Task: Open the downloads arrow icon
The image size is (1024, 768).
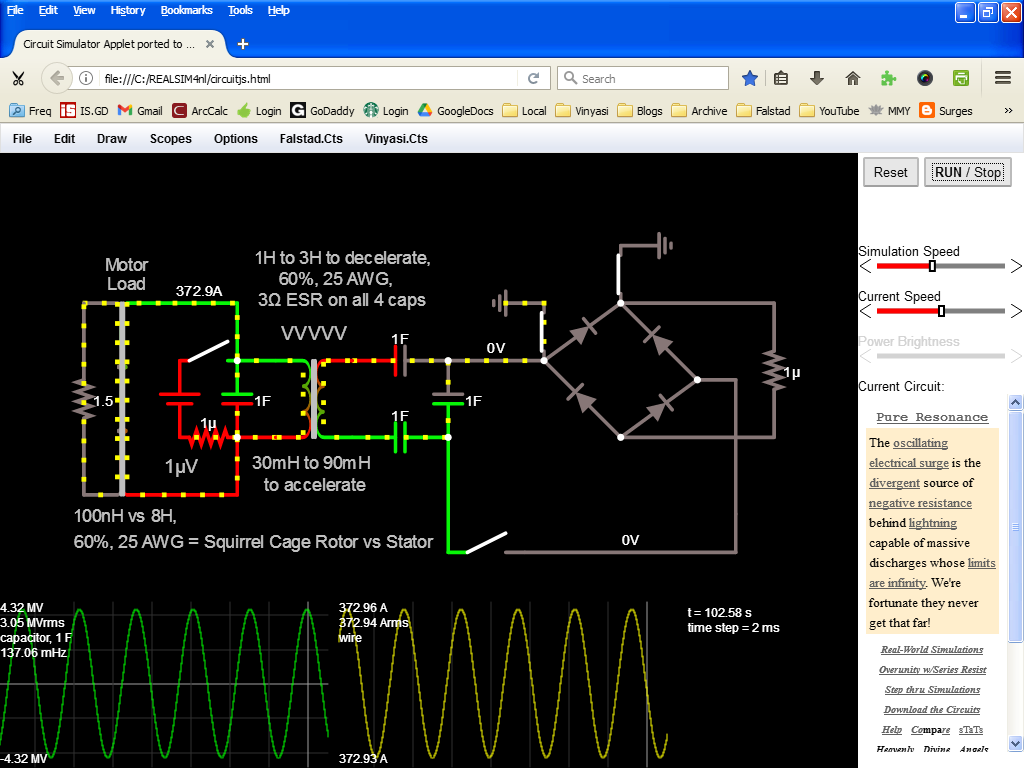Action: 816,78
